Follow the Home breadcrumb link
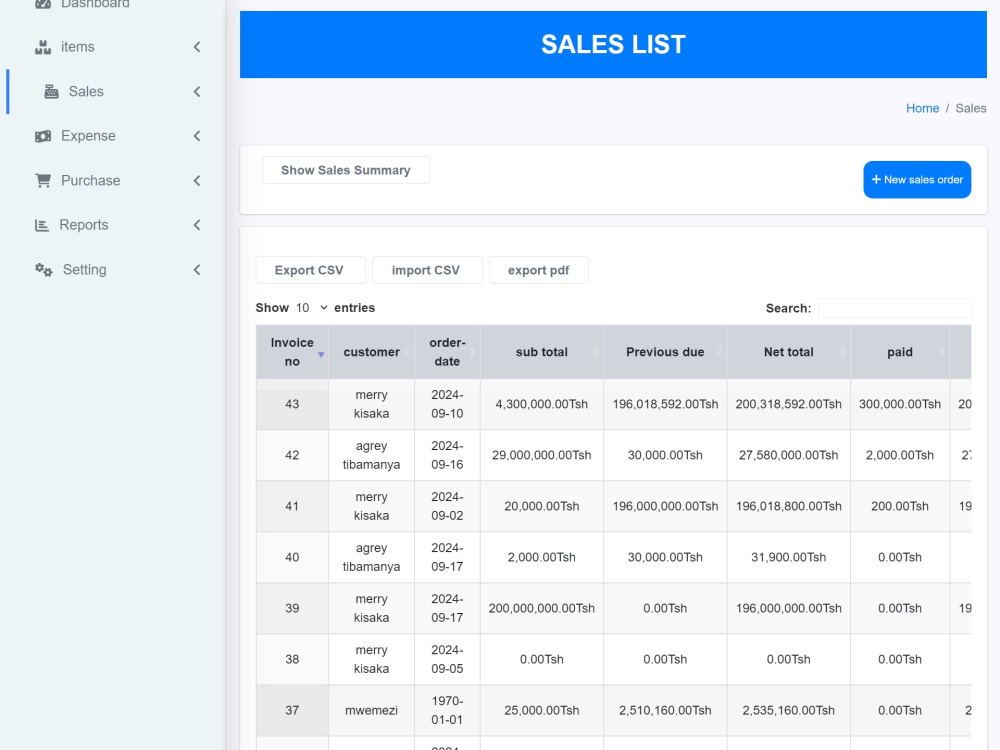1000x750 pixels. click(922, 108)
